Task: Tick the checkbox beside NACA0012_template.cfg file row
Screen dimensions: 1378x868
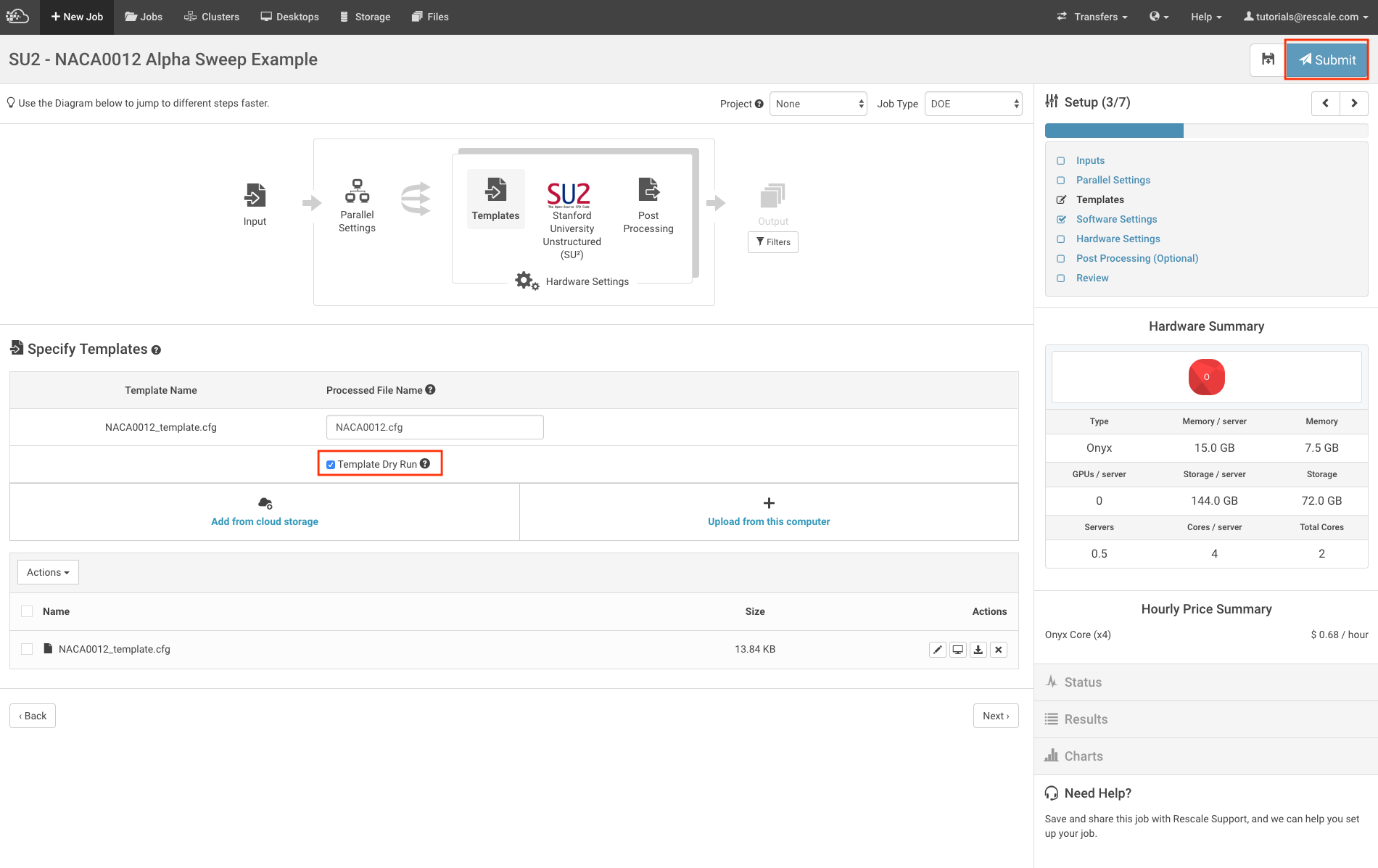Action: click(x=27, y=649)
